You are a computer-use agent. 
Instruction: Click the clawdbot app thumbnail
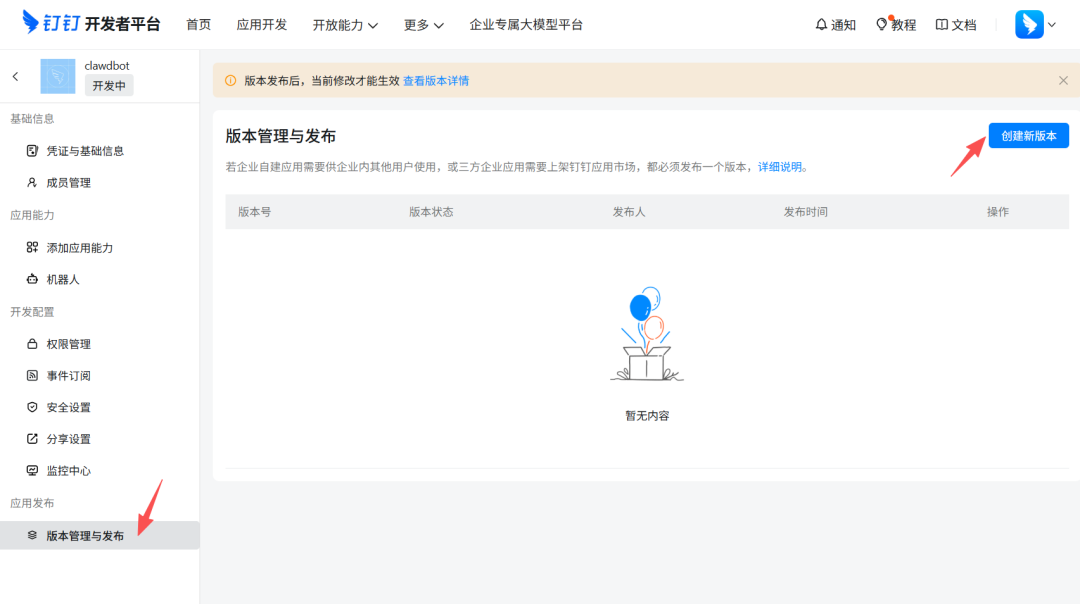[58, 76]
